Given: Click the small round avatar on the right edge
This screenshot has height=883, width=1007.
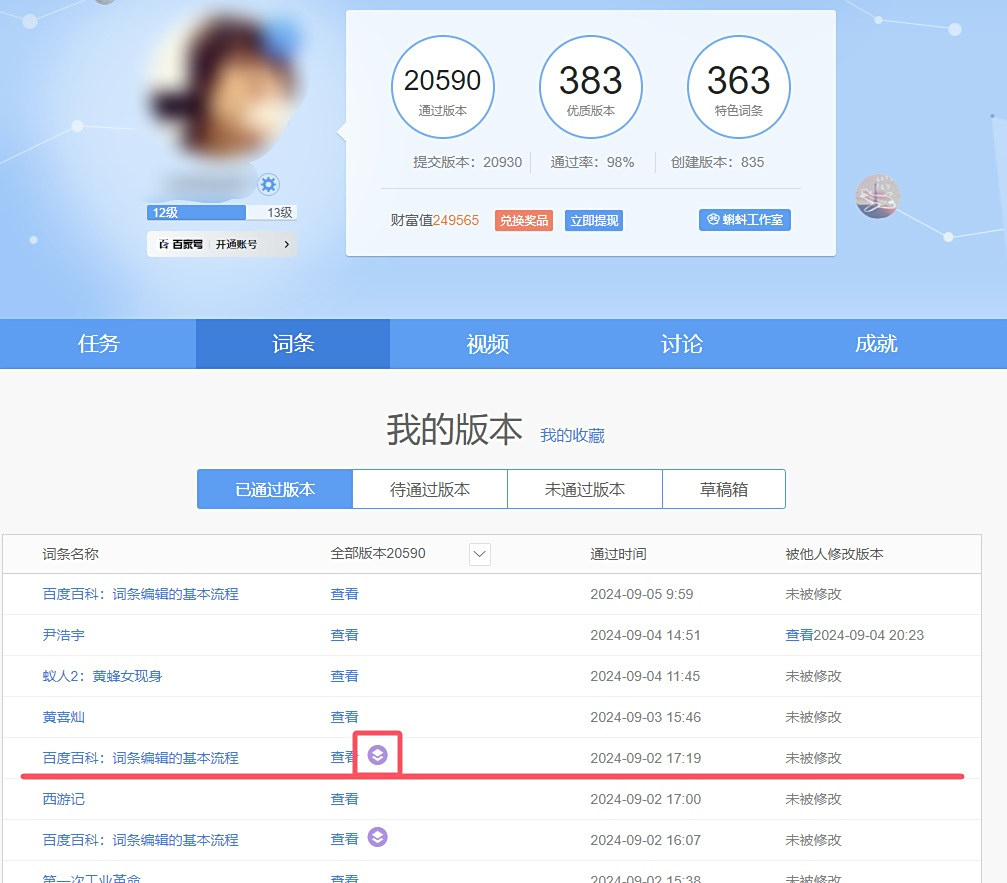Looking at the screenshot, I should (x=878, y=196).
